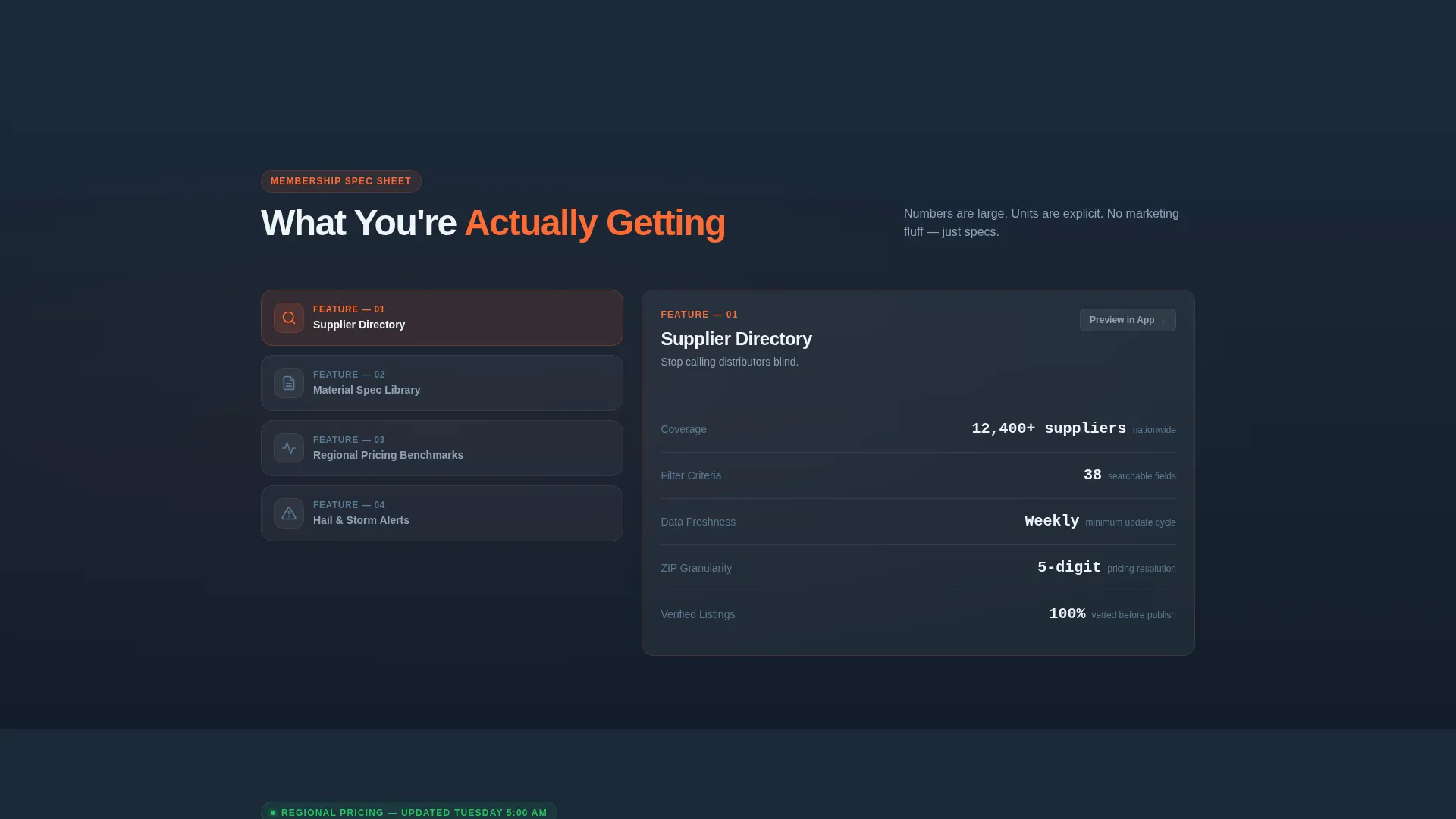Click the '38' searchable fields value
The height and width of the screenshot is (819, 1456).
coord(1092,475)
